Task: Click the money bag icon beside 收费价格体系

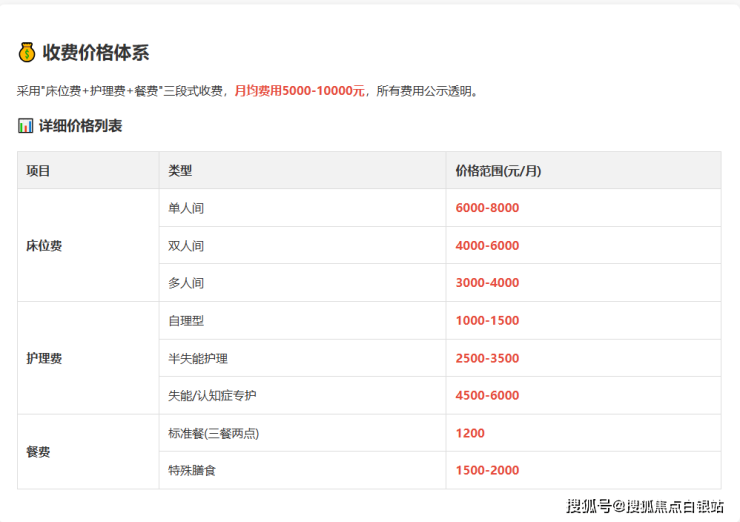Action: coord(27,54)
